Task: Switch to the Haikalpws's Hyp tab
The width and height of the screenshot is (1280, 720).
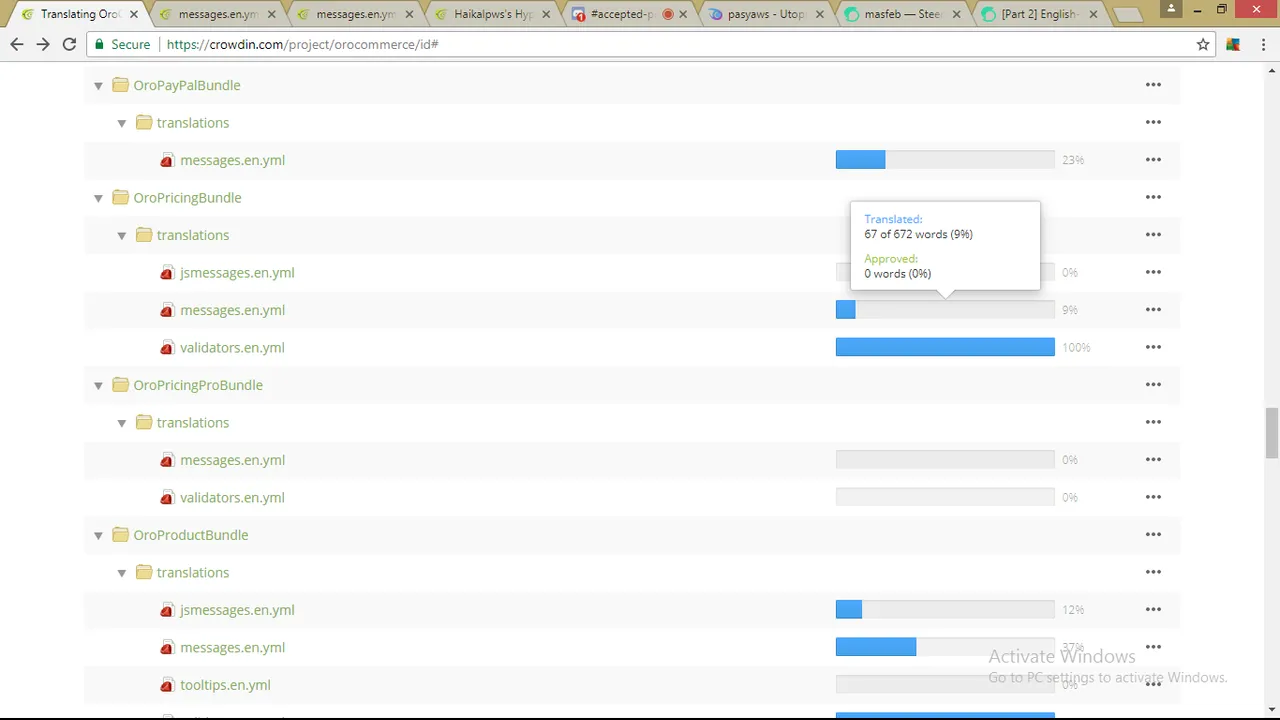Action: pyautogui.click(x=490, y=14)
